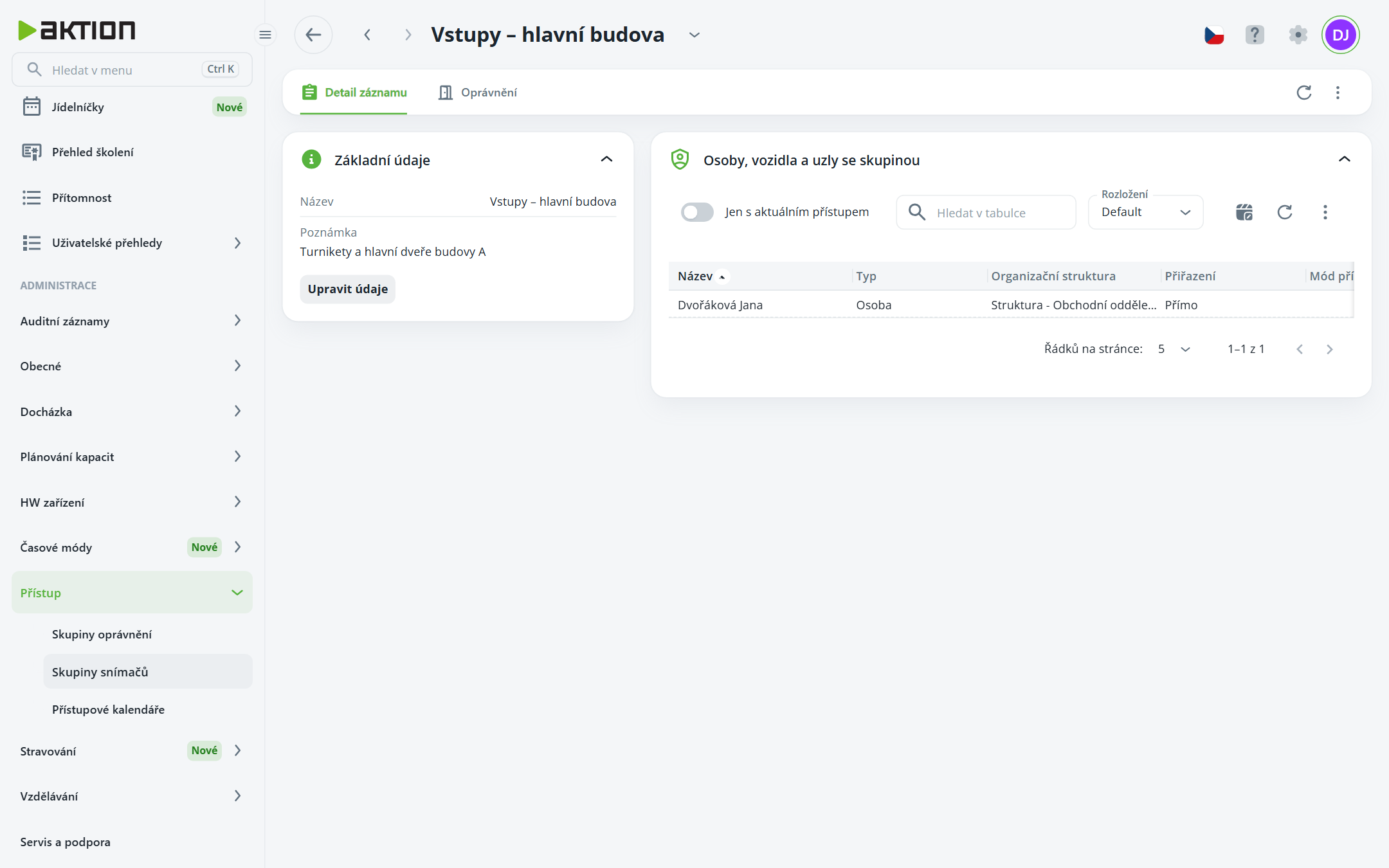
Task: Go to previous table page arrow
Action: point(1300,349)
